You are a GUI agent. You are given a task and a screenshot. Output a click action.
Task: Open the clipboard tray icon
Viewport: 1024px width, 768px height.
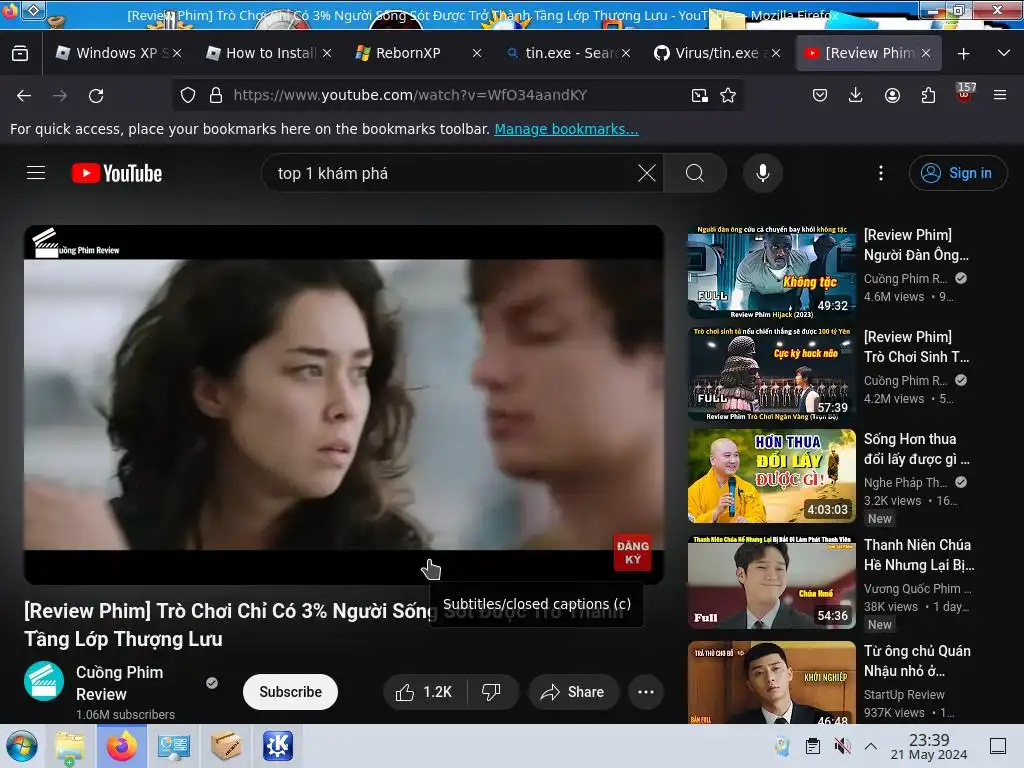(812, 746)
